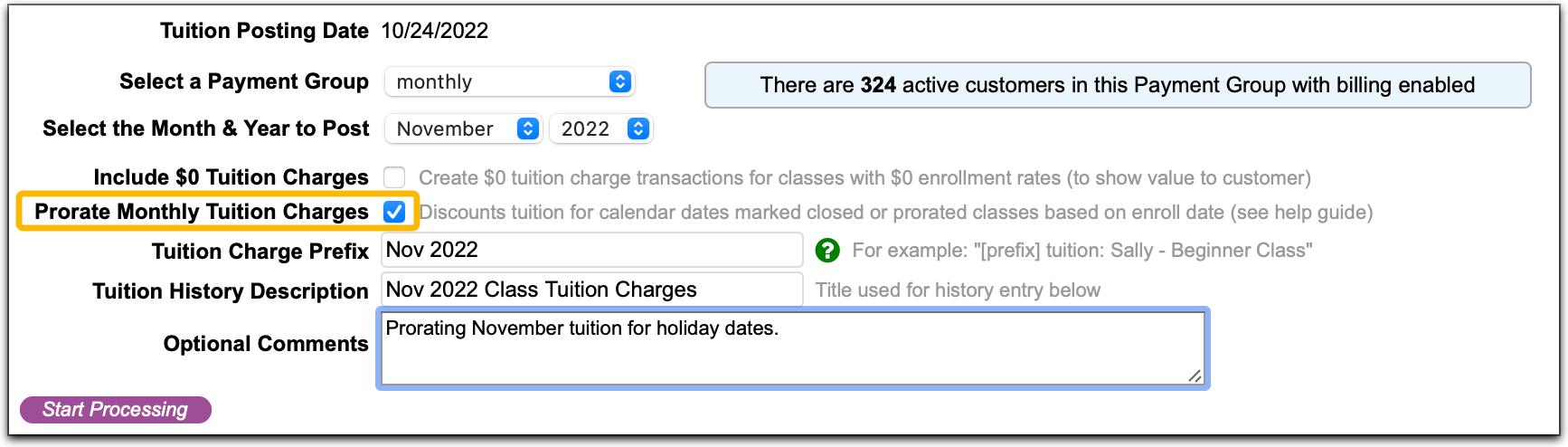1568x447 pixels.
Task: Open the 2022 year dropdown
Action: coord(600,129)
